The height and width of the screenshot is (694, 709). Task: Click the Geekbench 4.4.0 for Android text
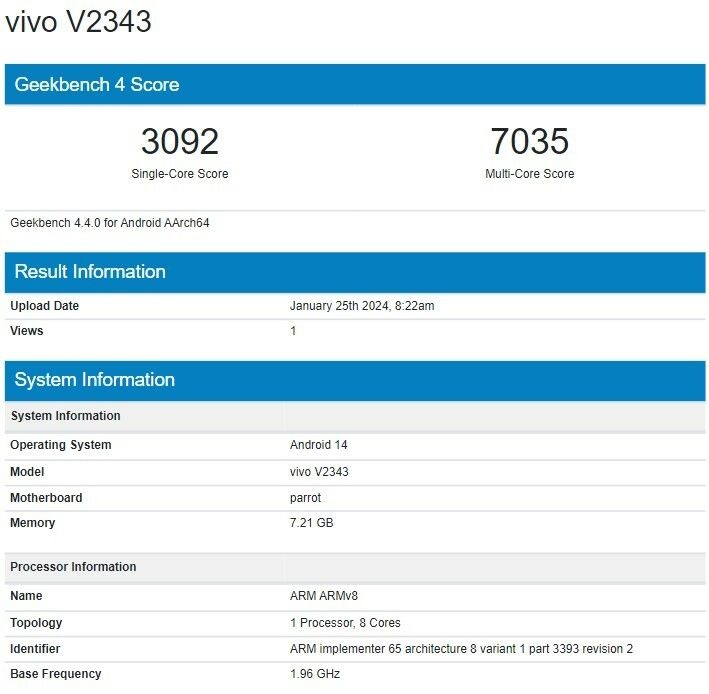pyautogui.click(x=109, y=223)
